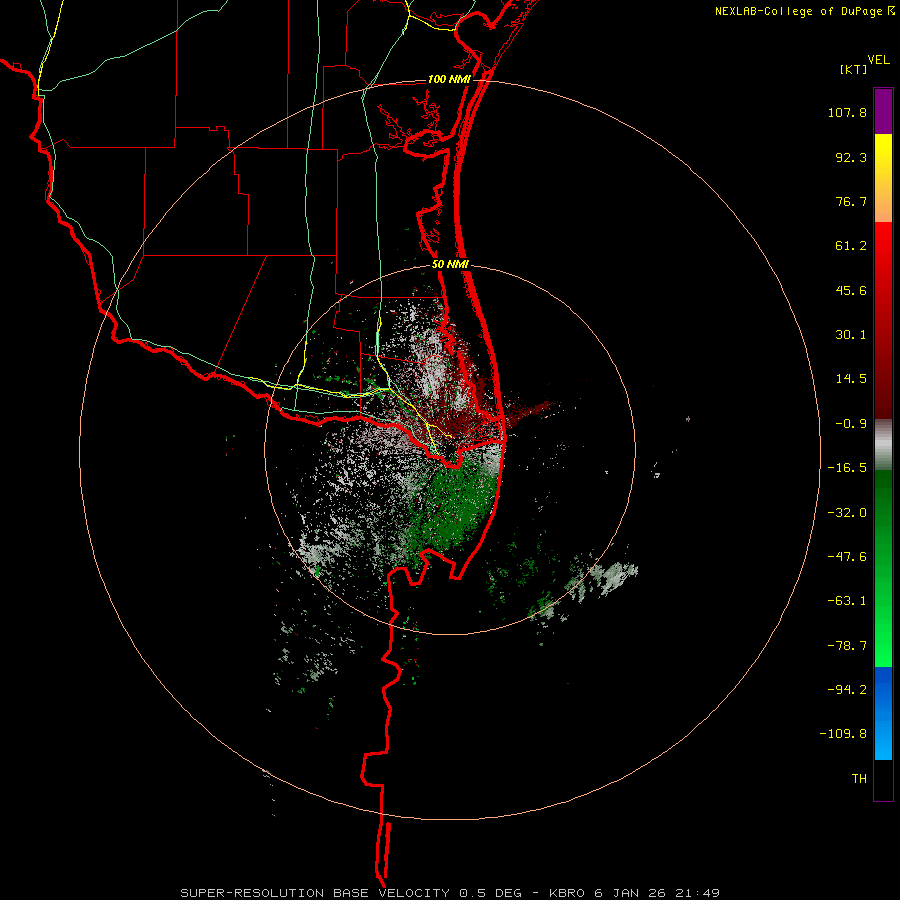Select the 14.5 legend value
This screenshot has height=900, width=900.
pyautogui.click(x=851, y=379)
